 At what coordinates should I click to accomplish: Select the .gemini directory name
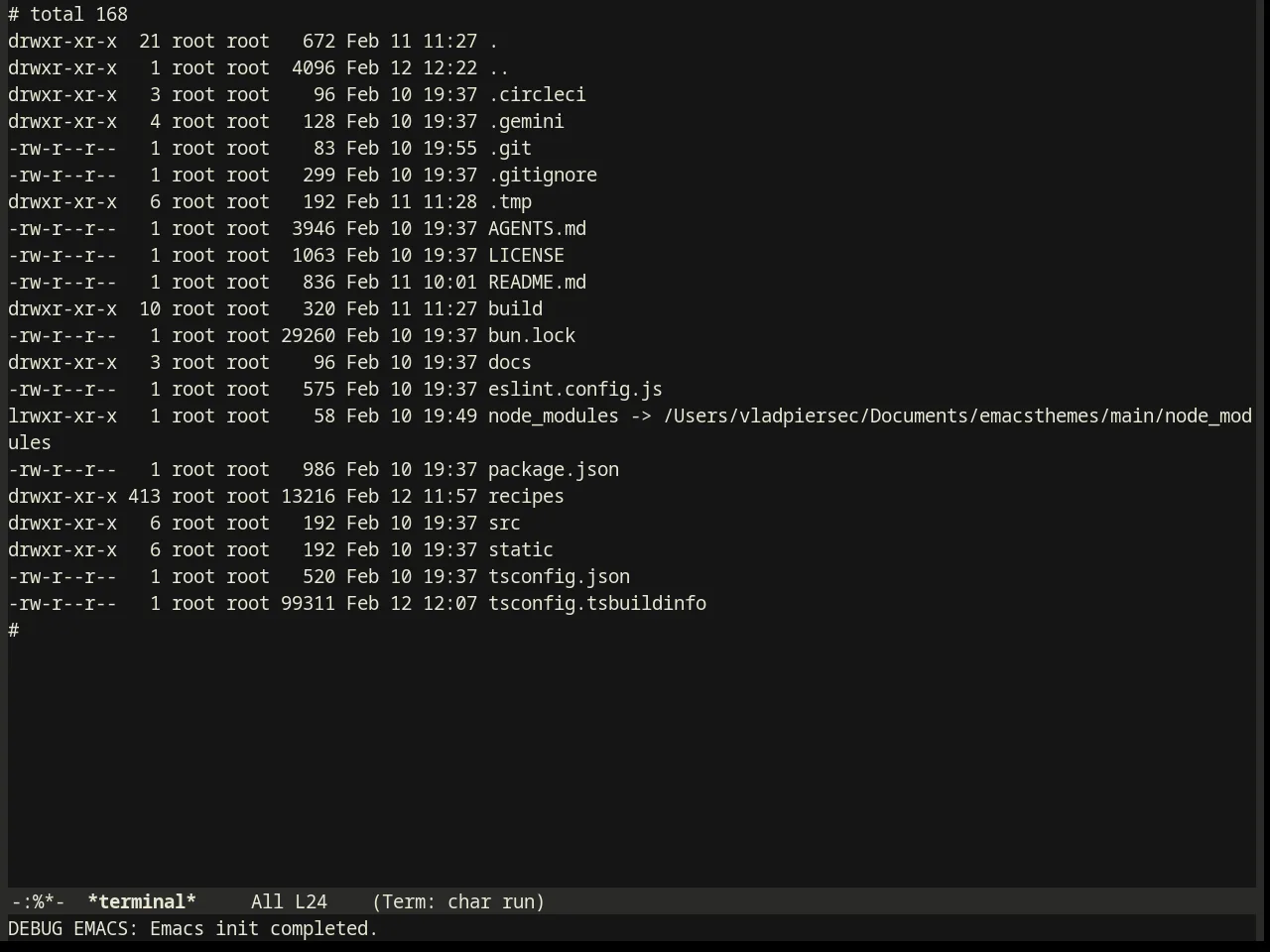[526, 121]
